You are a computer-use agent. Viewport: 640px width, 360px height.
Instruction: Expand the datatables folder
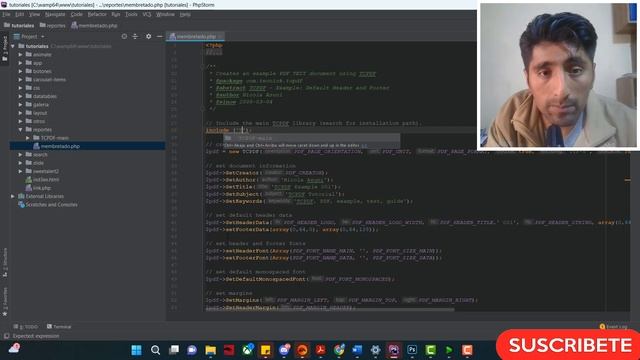20,96
